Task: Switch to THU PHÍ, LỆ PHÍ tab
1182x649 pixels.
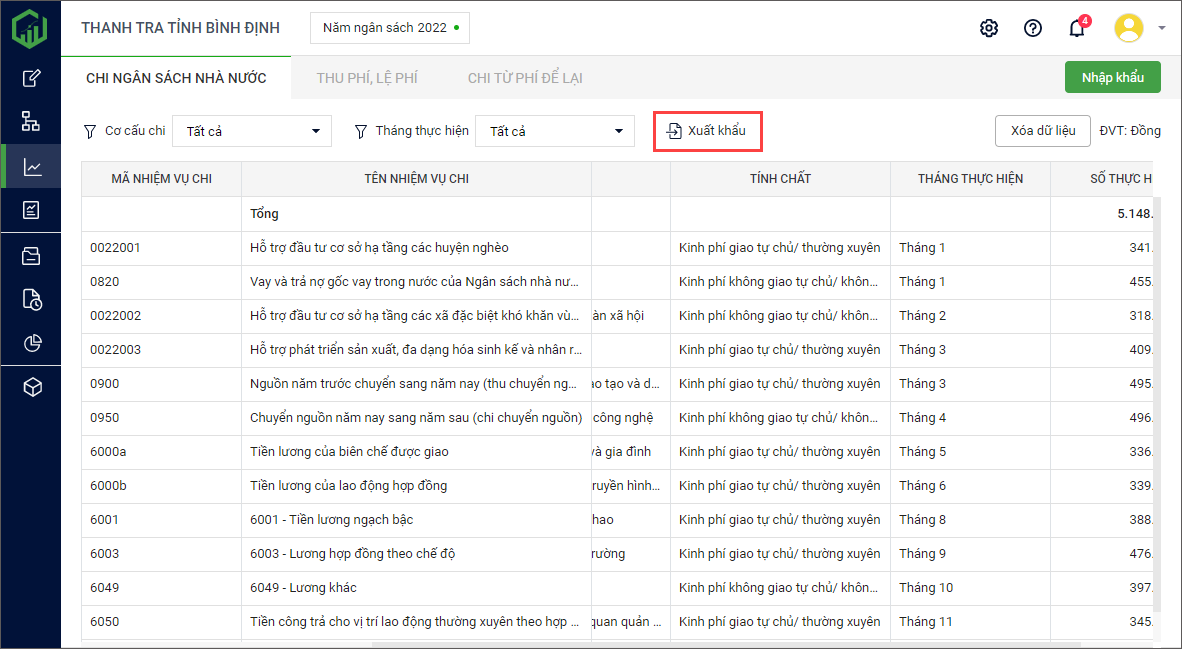Action: pos(367,78)
